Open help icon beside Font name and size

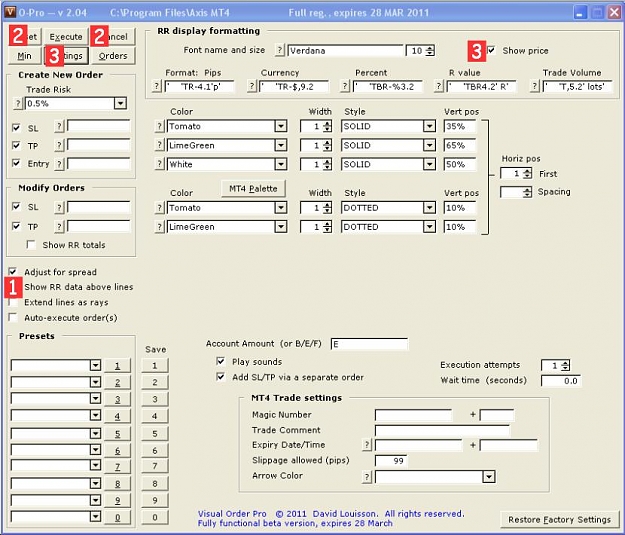[x=279, y=51]
